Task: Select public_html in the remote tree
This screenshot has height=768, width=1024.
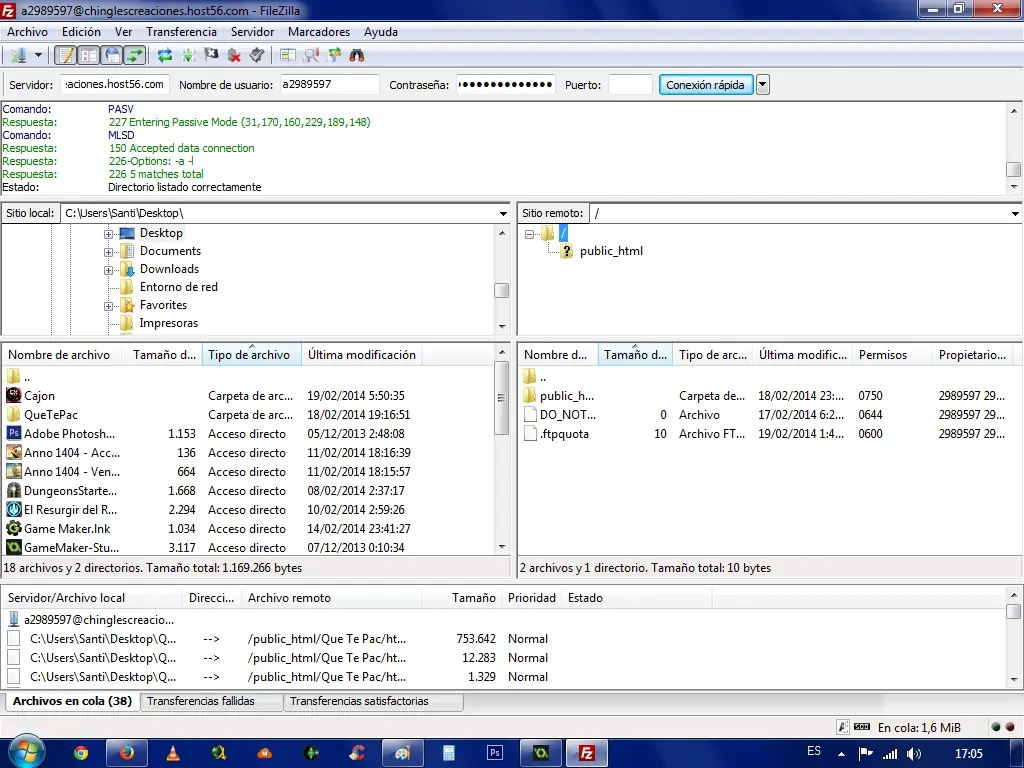Action: (611, 251)
